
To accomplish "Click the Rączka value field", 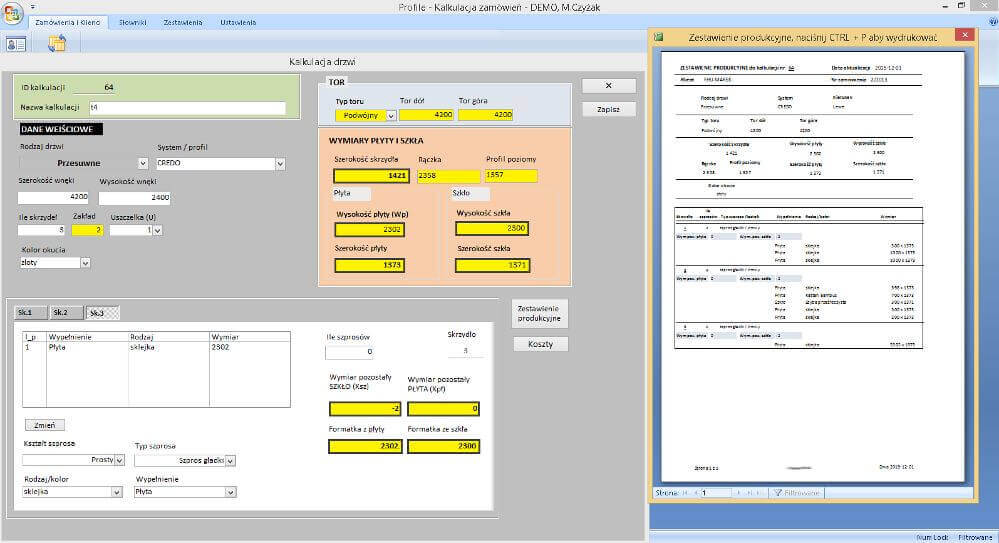I will pyautogui.click(x=449, y=175).
